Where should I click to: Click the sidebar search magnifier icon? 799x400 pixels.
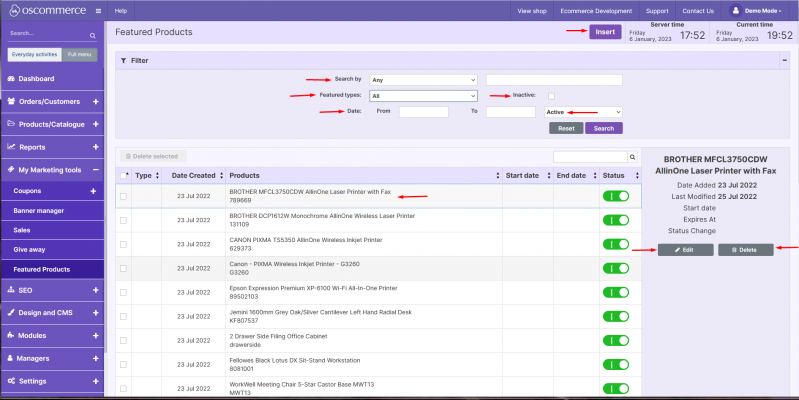tap(93, 36)
